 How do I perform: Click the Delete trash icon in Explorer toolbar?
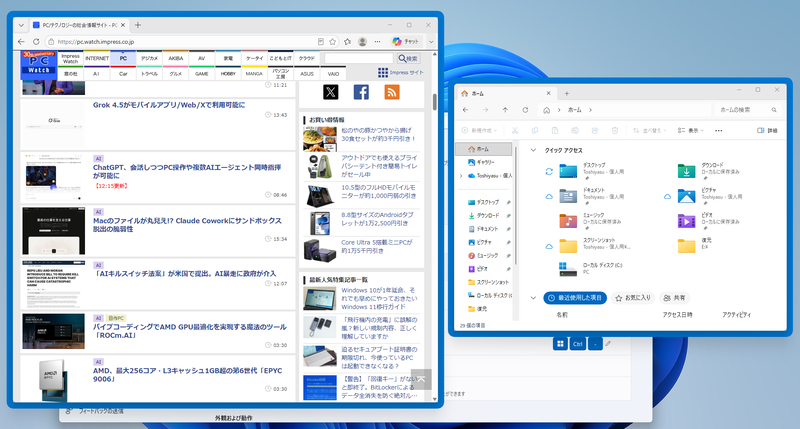click(615, 131)
